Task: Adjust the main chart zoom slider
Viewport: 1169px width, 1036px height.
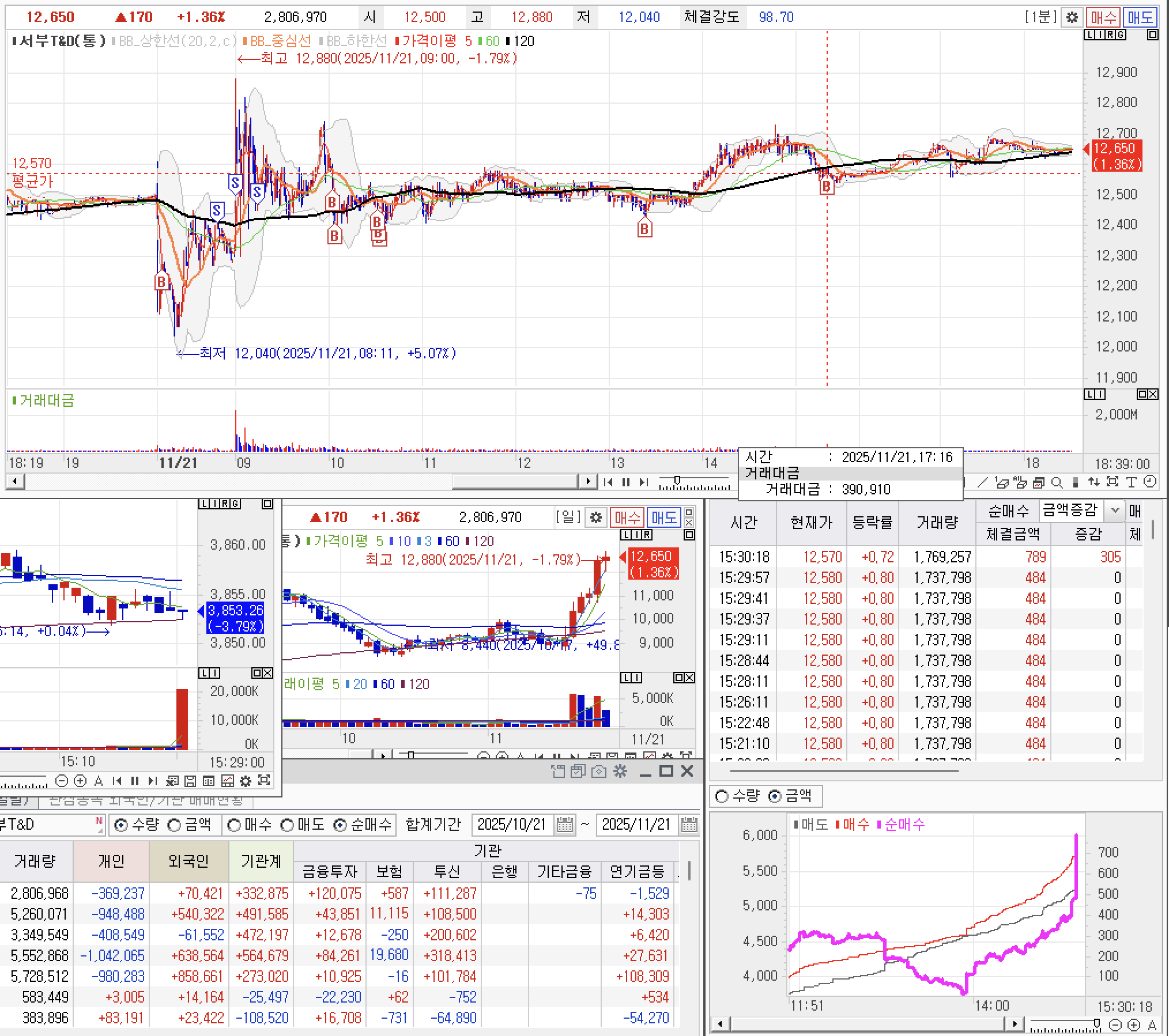Action: tap(677, 481)
